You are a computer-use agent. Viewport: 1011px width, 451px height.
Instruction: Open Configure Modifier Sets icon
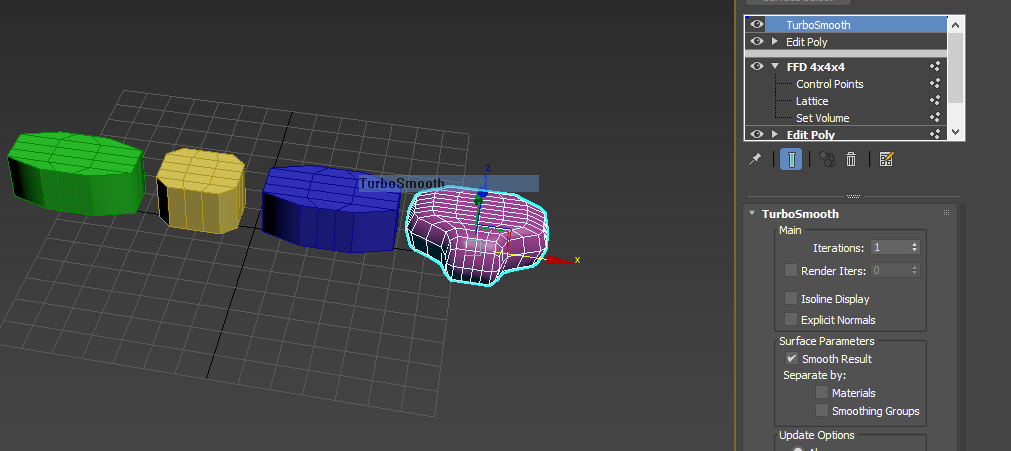click(x=886, y=159)
